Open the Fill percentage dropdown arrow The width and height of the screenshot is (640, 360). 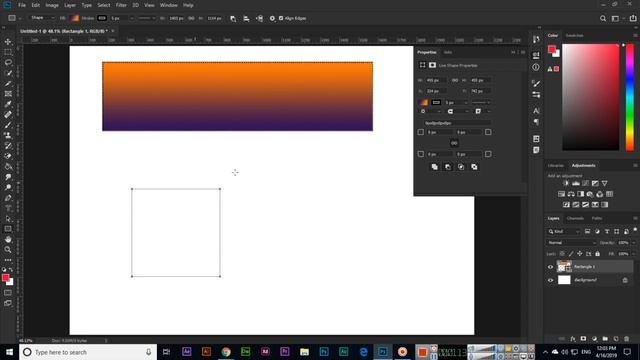pyautogui.click(x=633, y=254)
